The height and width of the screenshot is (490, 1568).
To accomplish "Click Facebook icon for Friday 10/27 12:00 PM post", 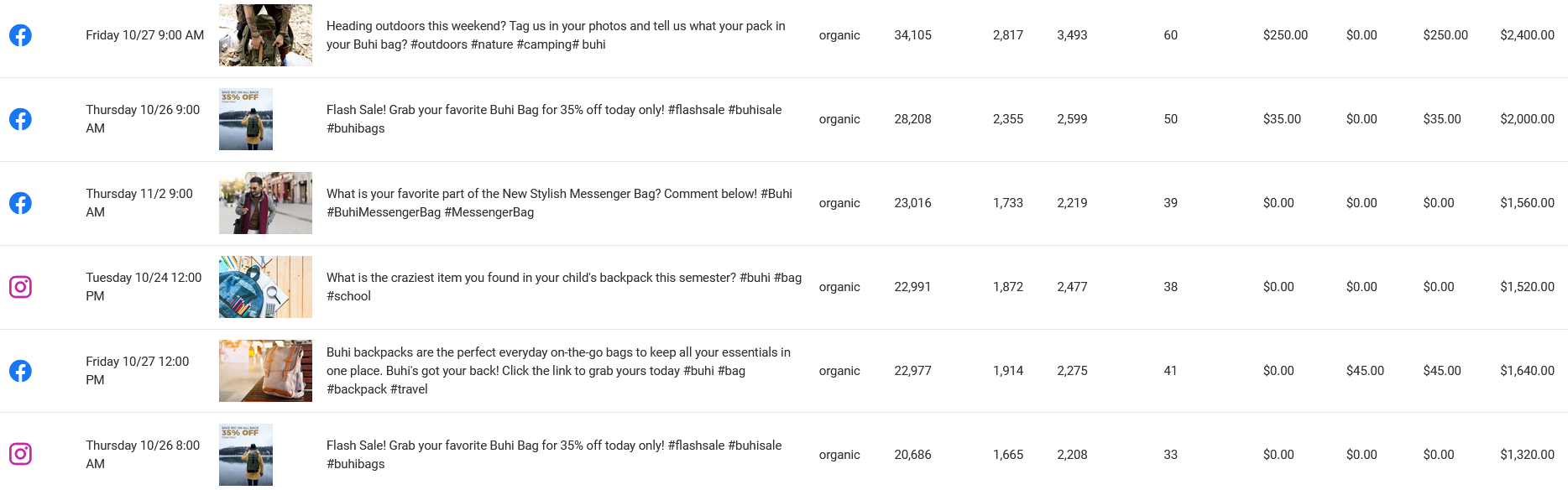I will [20, 371].
